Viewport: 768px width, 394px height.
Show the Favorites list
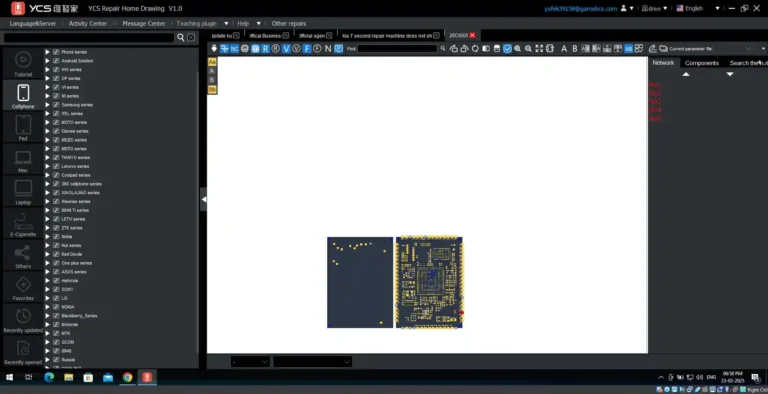tap(23, 288)
